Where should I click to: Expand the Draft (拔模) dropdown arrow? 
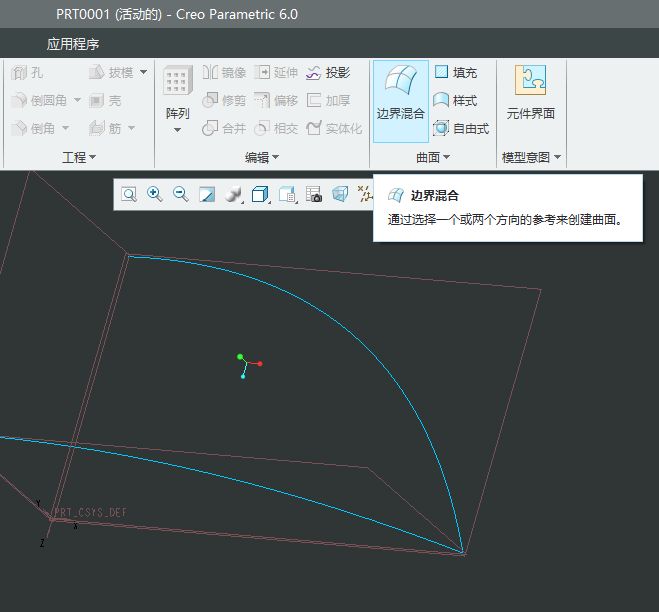point(143,72)
